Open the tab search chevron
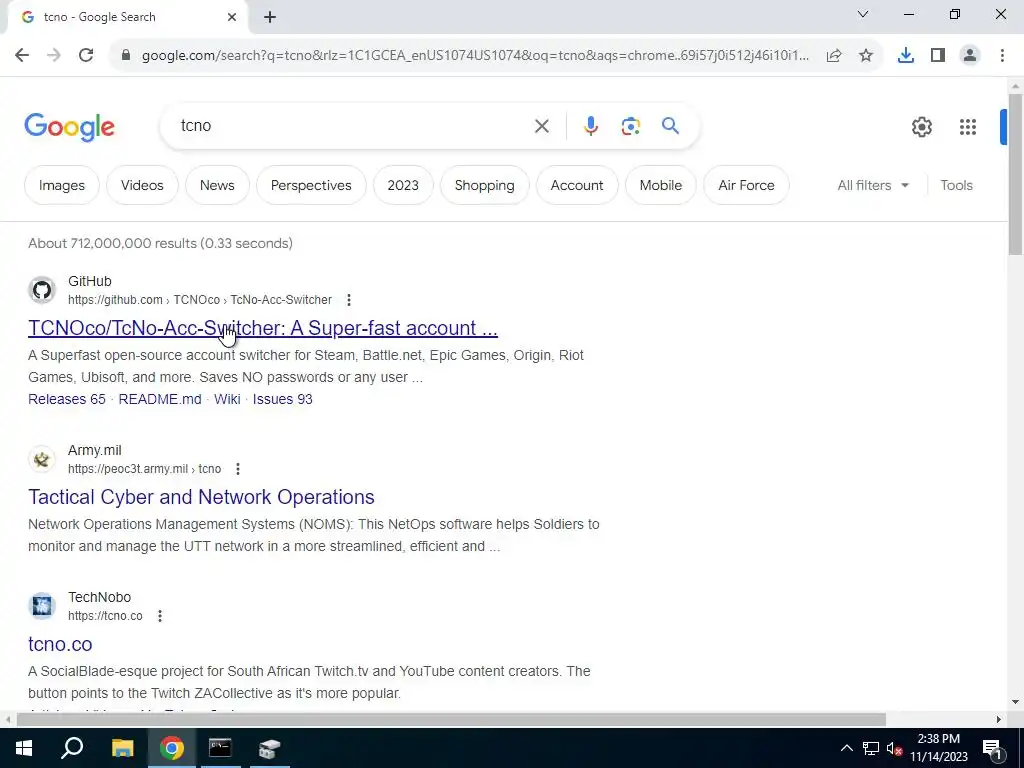 [863, 14]
